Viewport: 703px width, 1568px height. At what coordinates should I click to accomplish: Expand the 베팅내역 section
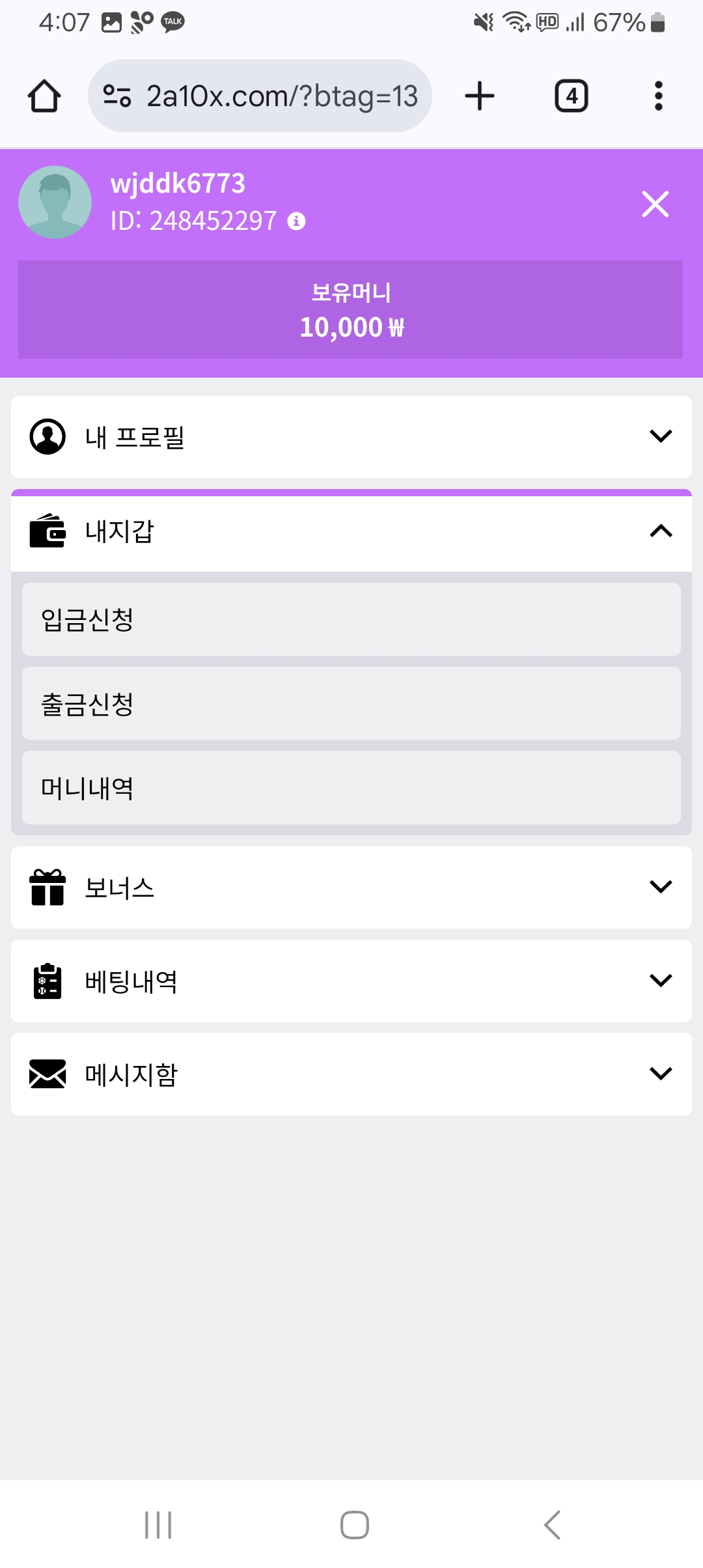pos(351,981)
